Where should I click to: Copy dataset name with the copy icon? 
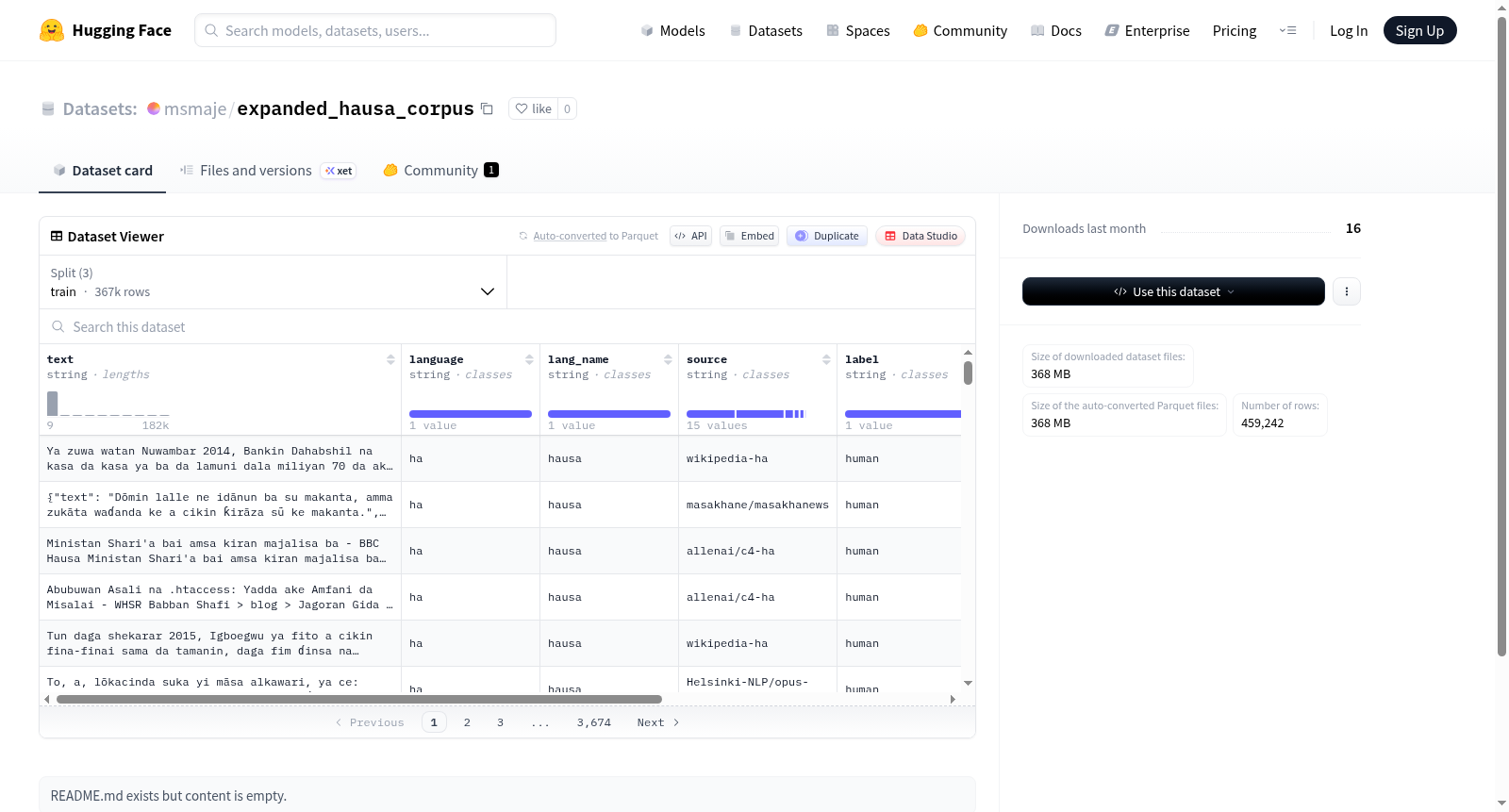[487, 108]
